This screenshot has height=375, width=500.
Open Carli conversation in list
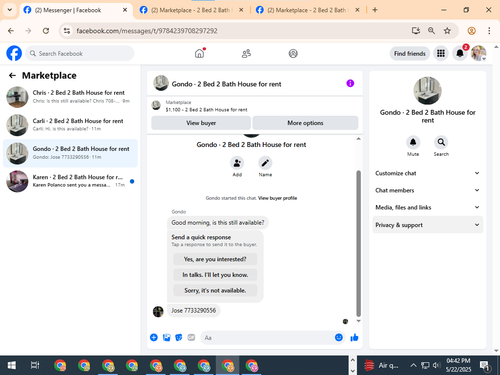tap(70, 125)
